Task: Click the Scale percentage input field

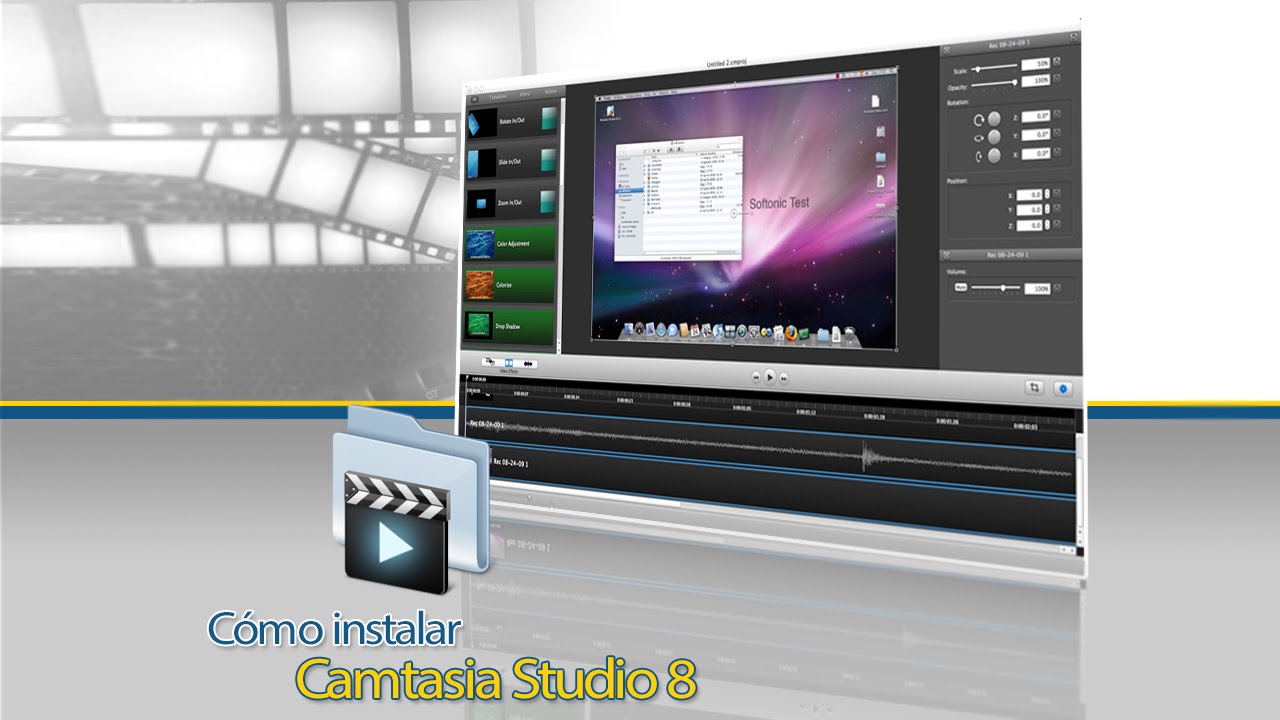Action: pyautogui.click(x=1035, y=64)
